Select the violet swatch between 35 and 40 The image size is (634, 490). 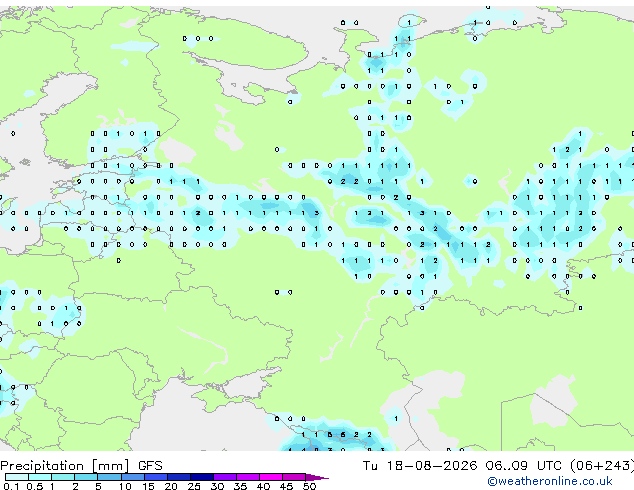coord(247,477)
